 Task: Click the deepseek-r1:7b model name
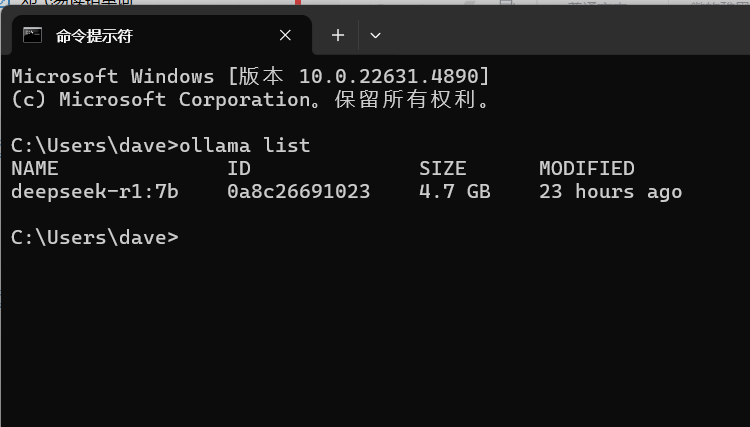click(95, 192)
